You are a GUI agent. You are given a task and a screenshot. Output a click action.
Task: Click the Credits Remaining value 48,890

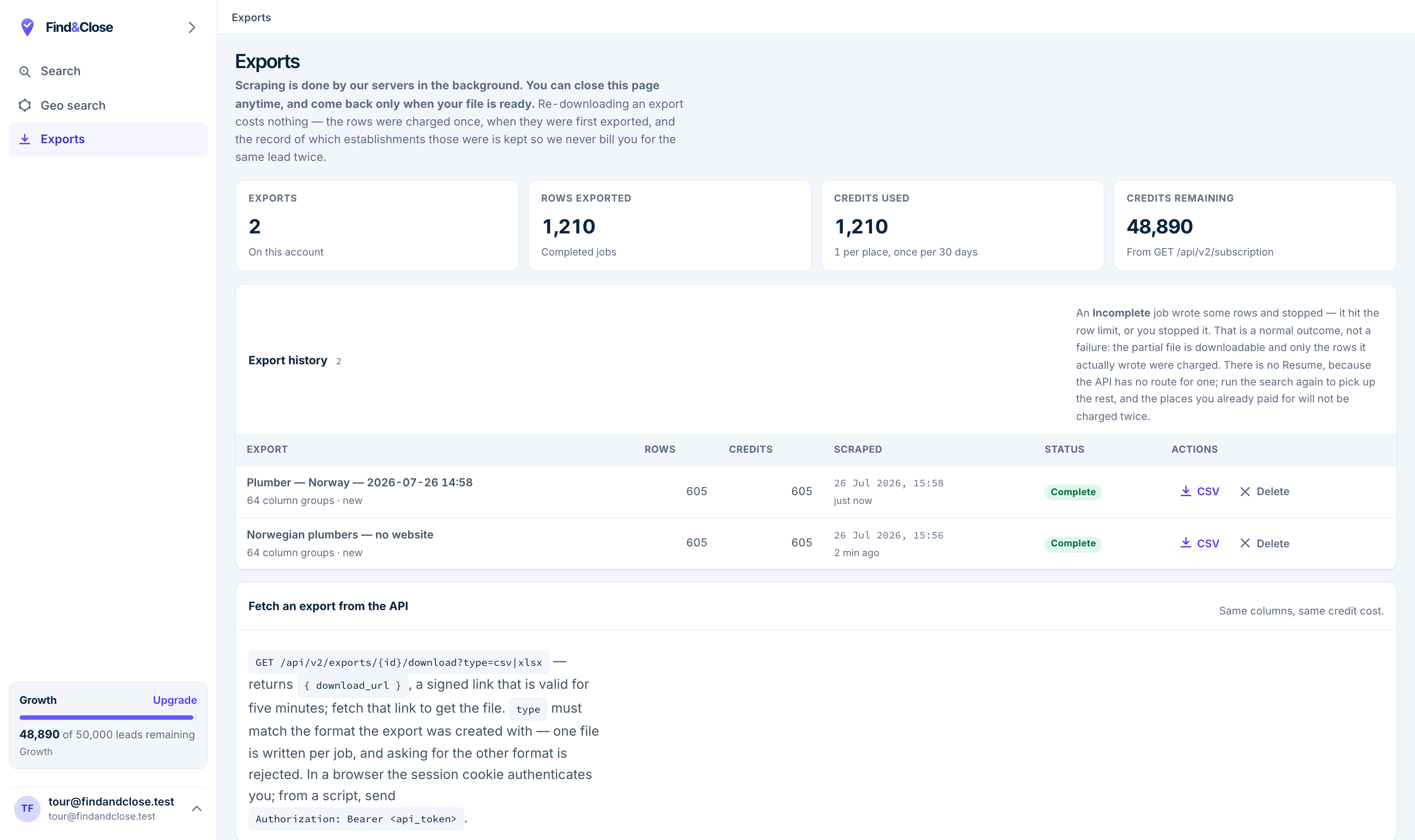pyautogui.click(x=1160, y=226)
